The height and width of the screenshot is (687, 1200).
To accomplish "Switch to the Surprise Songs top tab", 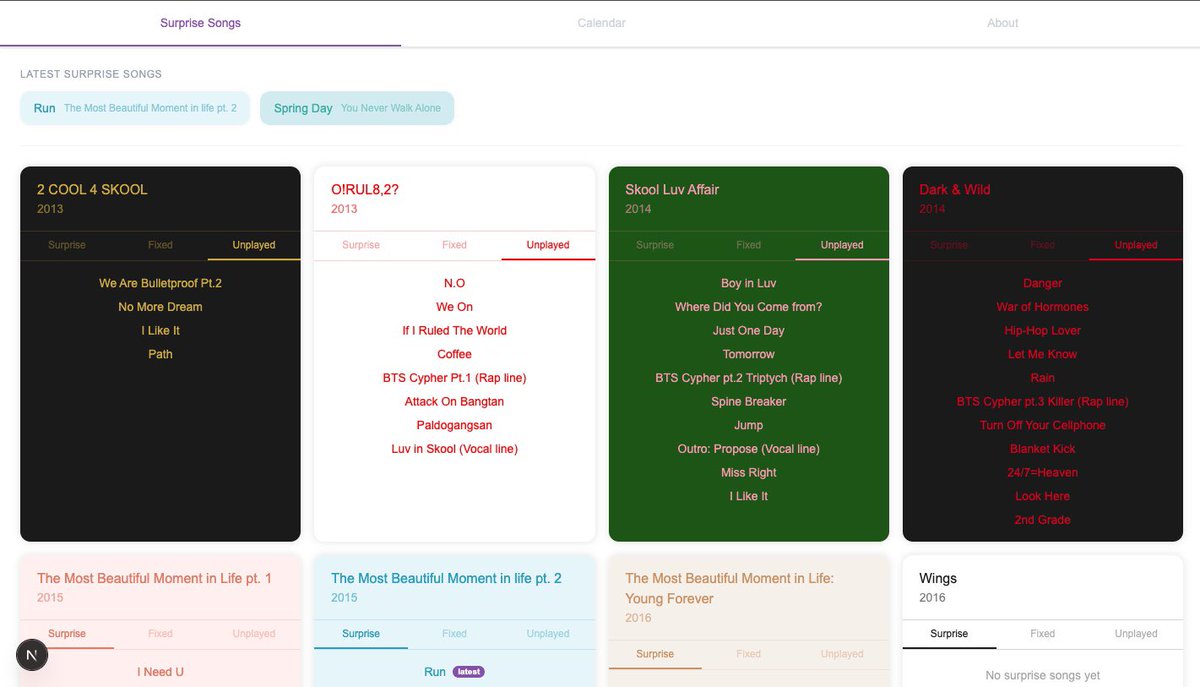I will point(200,23).
